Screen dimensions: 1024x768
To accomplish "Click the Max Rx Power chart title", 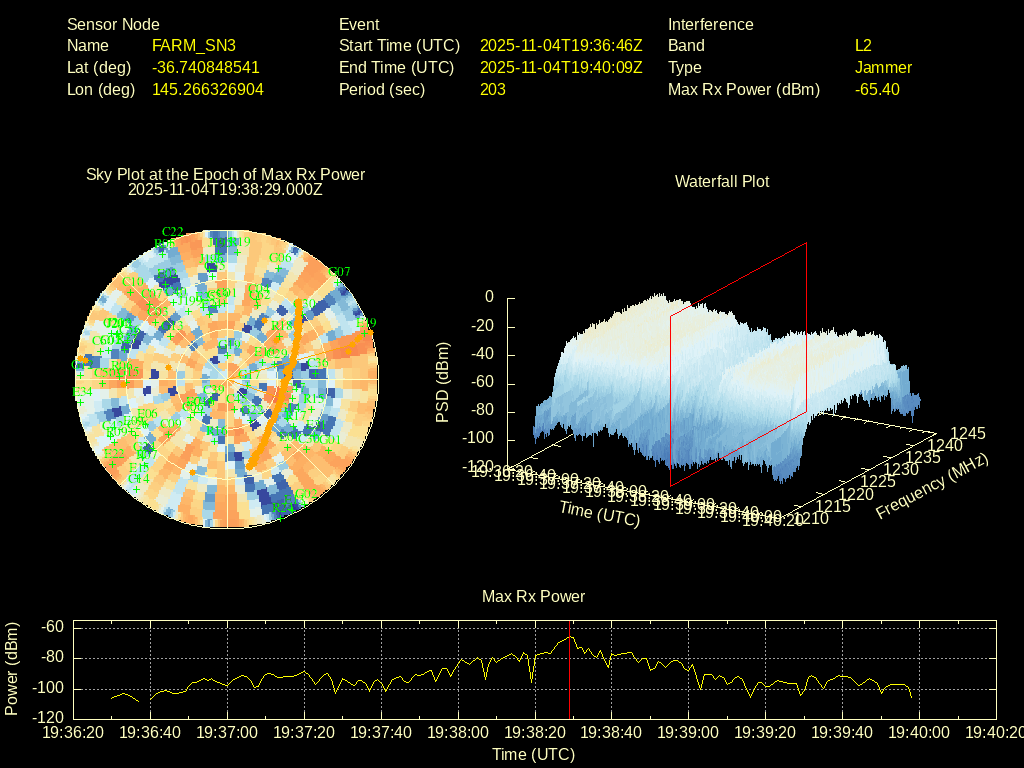I will [533, 596].
